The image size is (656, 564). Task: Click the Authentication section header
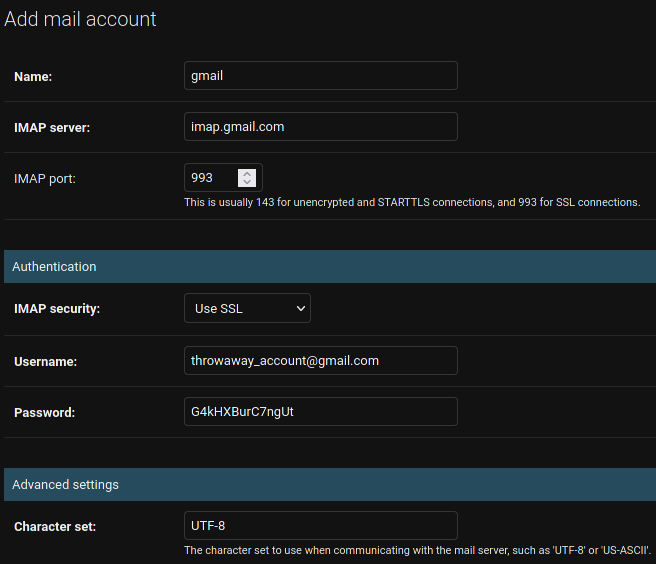pos(330,267)
